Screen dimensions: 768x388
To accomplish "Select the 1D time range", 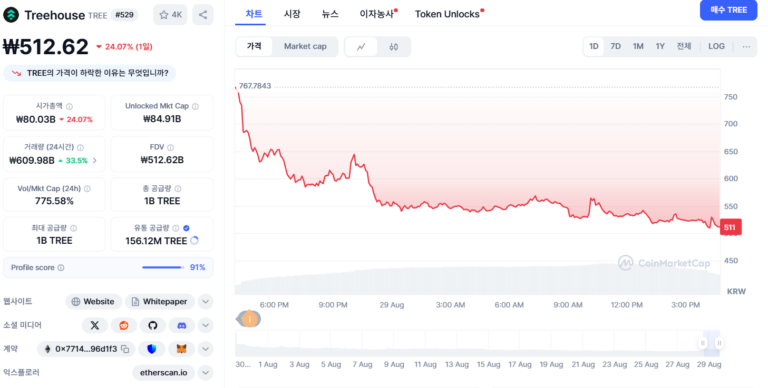I will (x=594, y=47).
